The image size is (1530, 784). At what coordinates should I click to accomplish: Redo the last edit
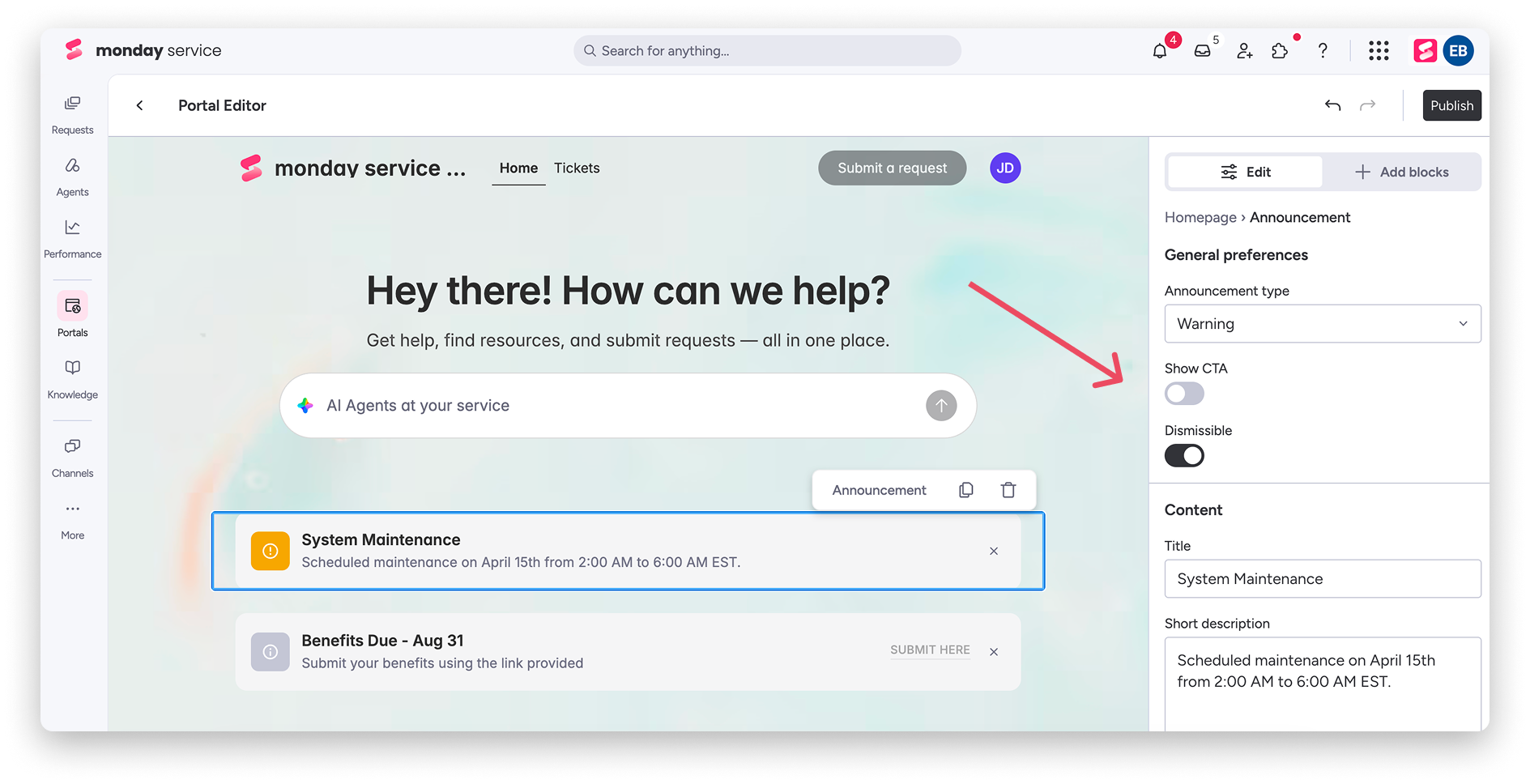1367,105
